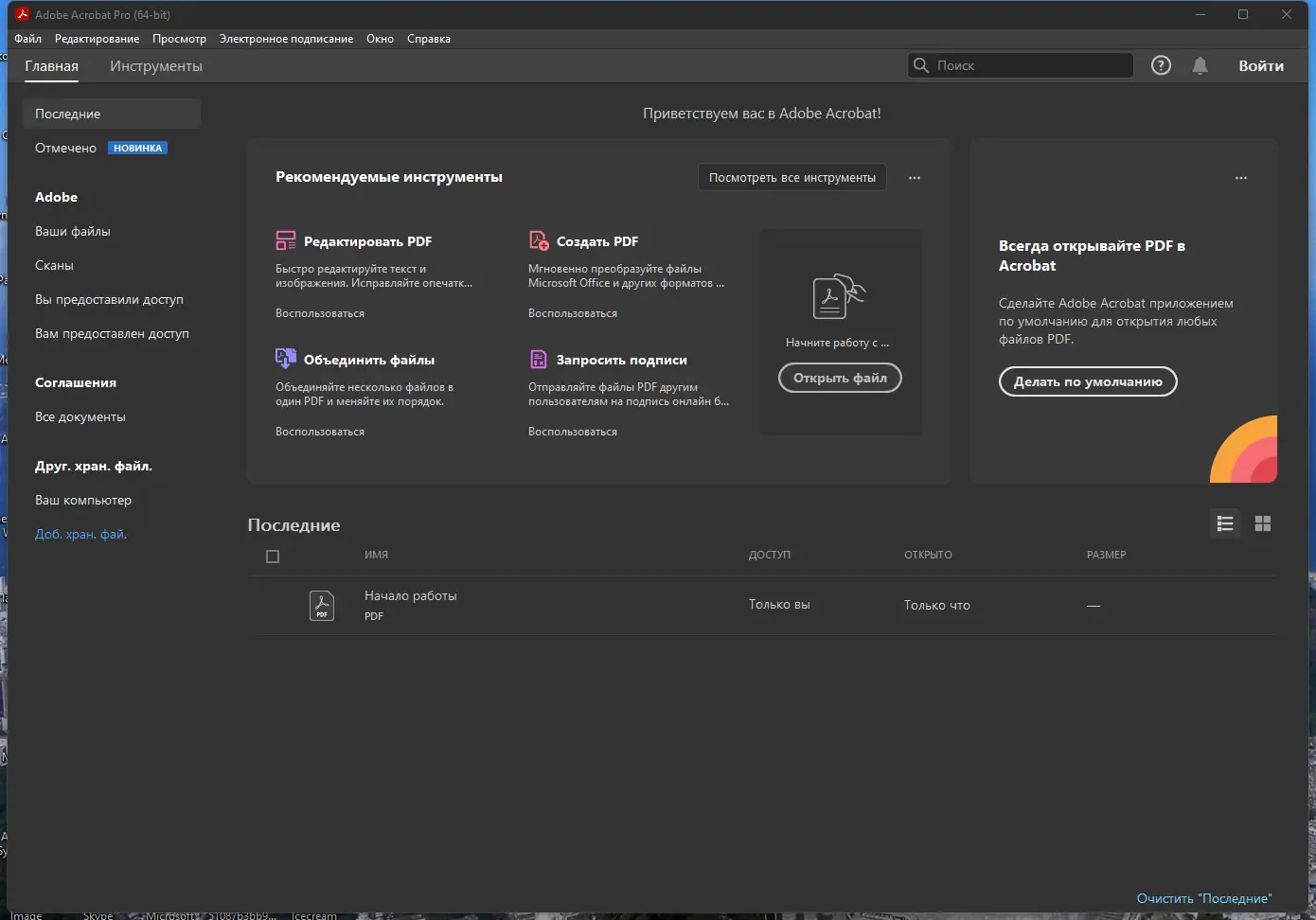The image size is (1316, 920).
Task: Click the notifications bell icon
Action: (x=1200, y=65)
